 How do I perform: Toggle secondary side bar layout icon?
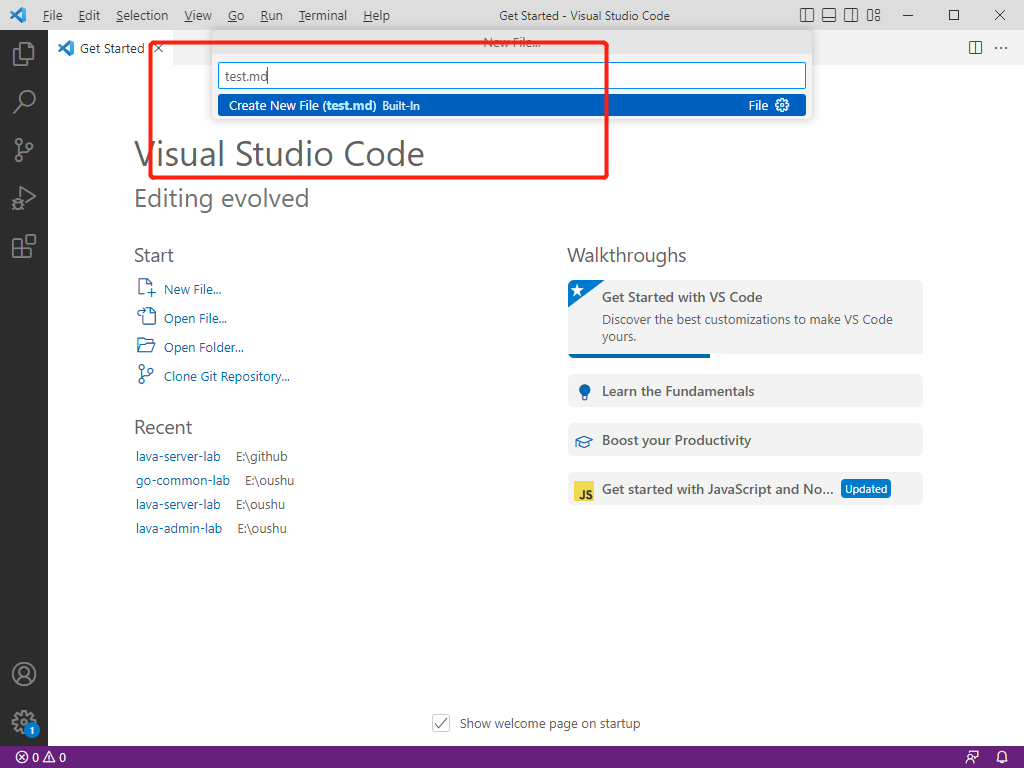pos(851,15)
